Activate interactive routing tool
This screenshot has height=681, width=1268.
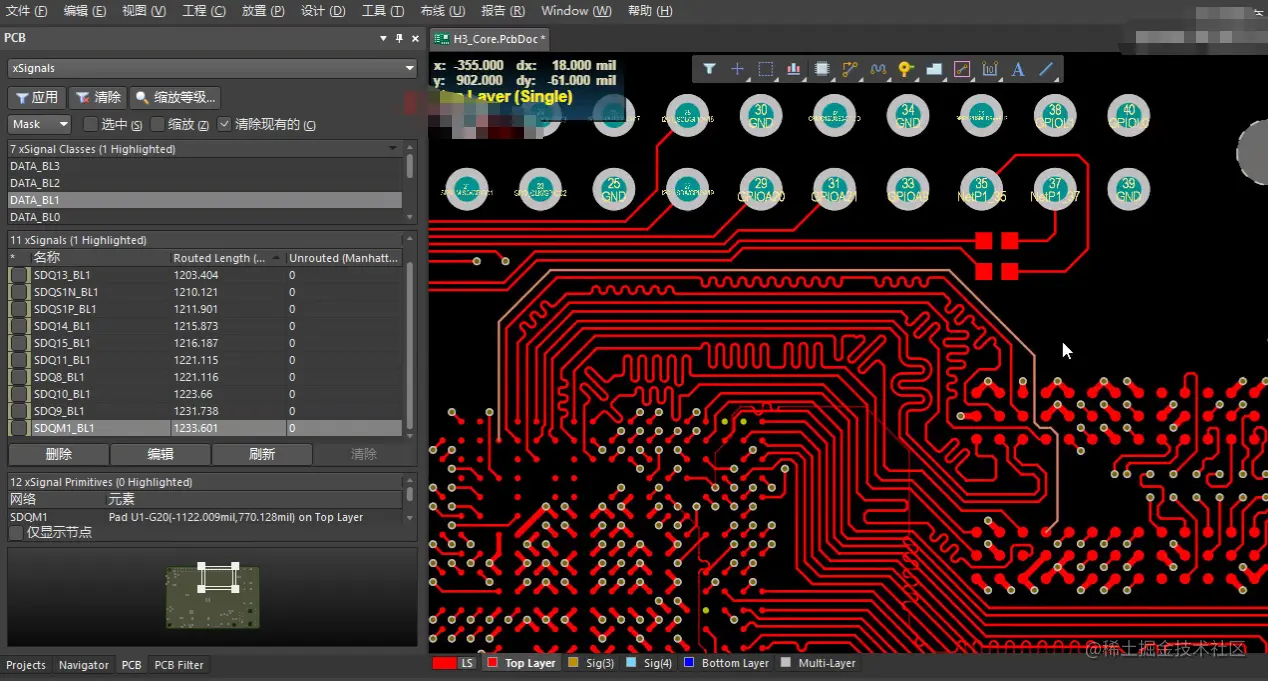click(x=850, y=69)
